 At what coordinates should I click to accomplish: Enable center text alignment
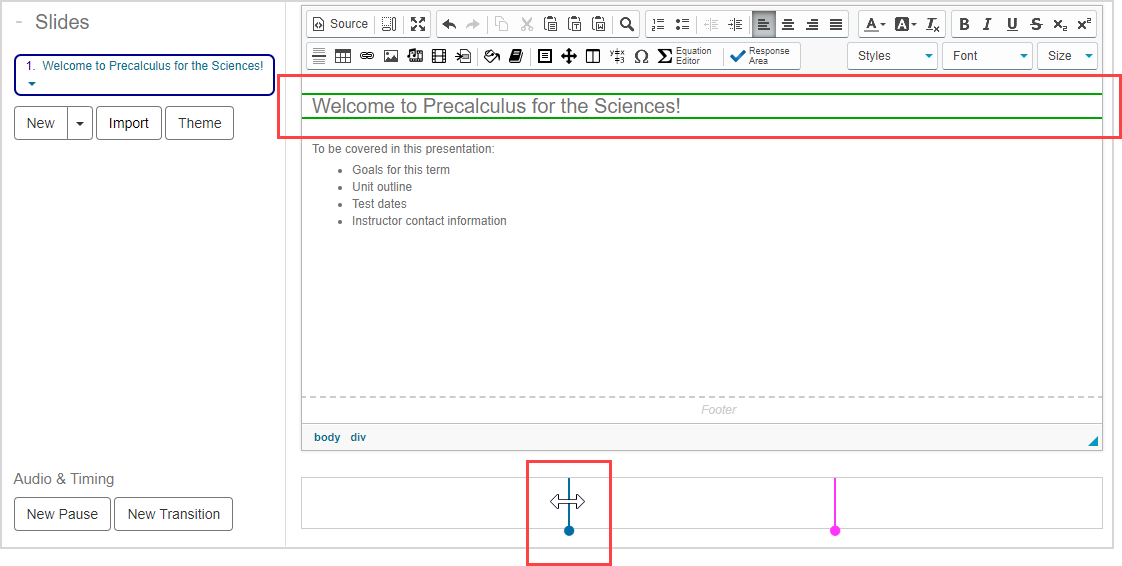788,24
